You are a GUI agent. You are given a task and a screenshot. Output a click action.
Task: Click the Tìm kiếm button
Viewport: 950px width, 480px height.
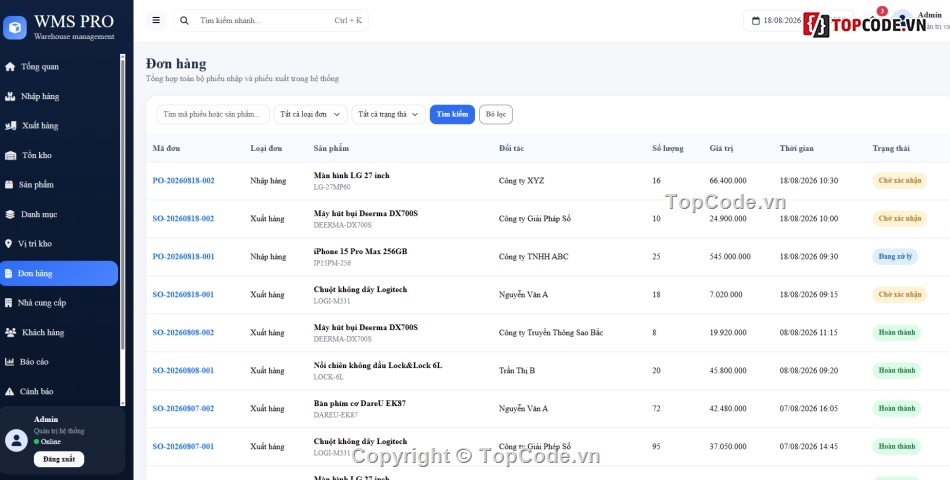click(452, 115)
